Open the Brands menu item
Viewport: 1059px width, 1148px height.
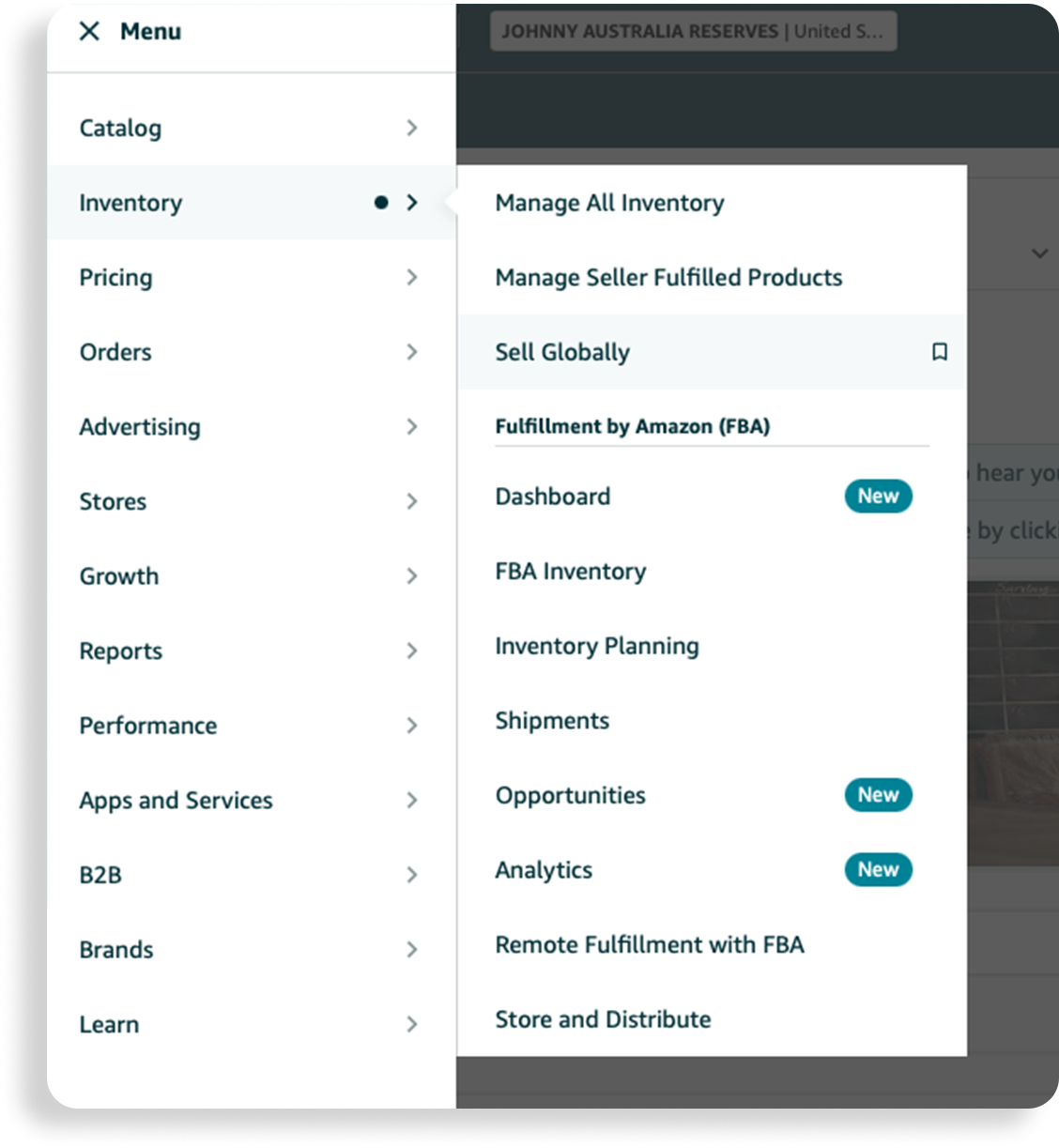point(252,949)
